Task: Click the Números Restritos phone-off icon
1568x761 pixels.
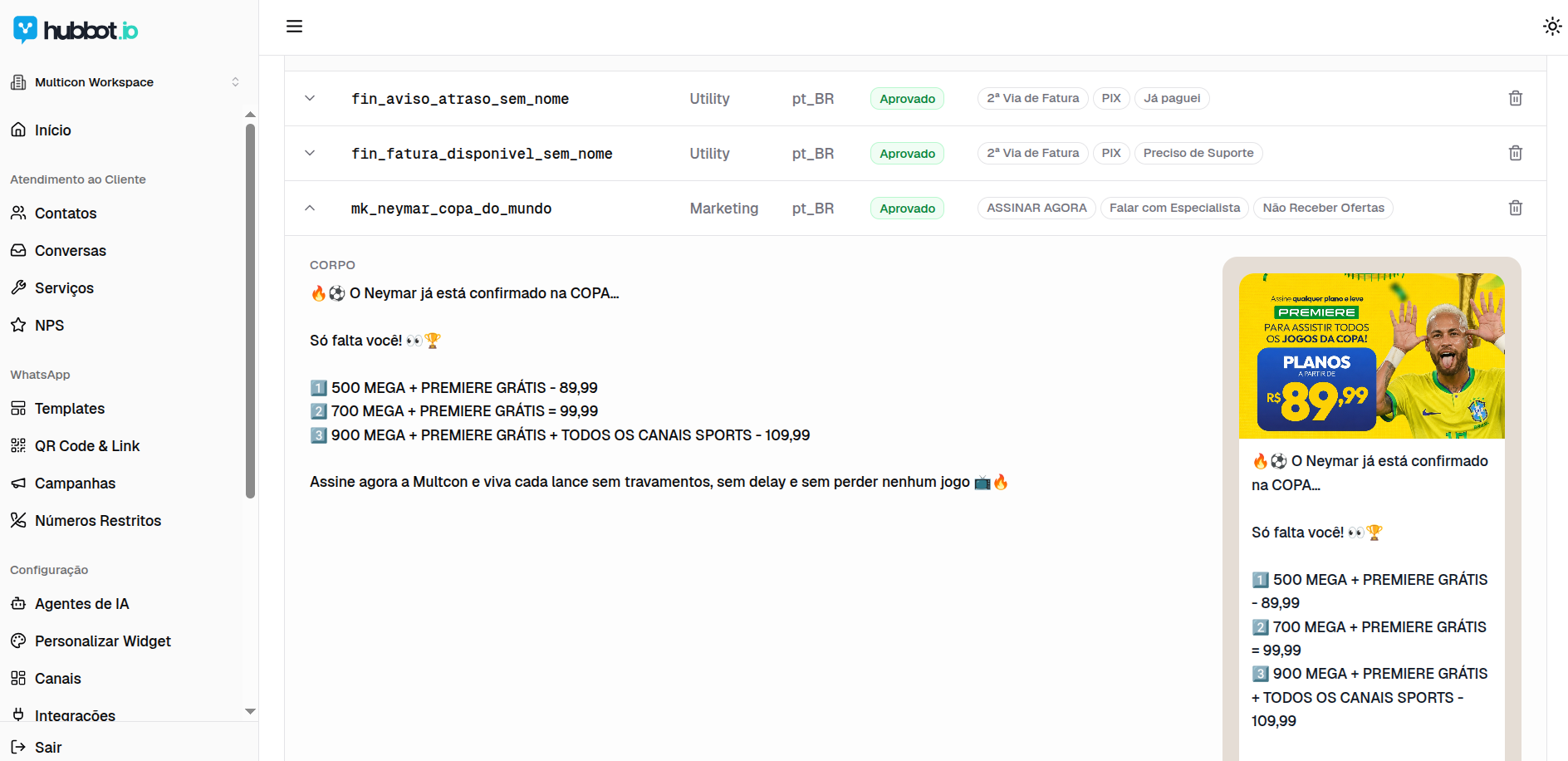Action: pyautogui.click(x=18, y=520)
